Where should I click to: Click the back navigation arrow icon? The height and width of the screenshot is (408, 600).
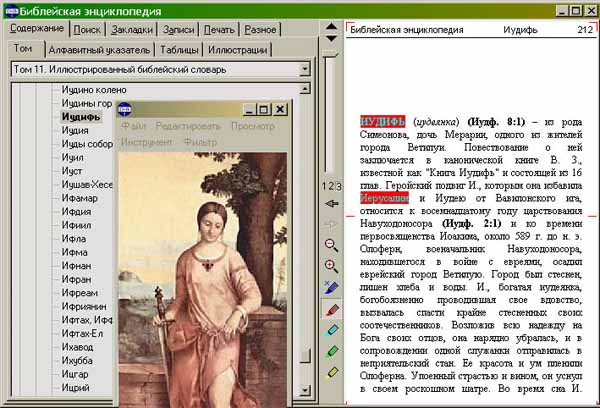coord(331,203)
